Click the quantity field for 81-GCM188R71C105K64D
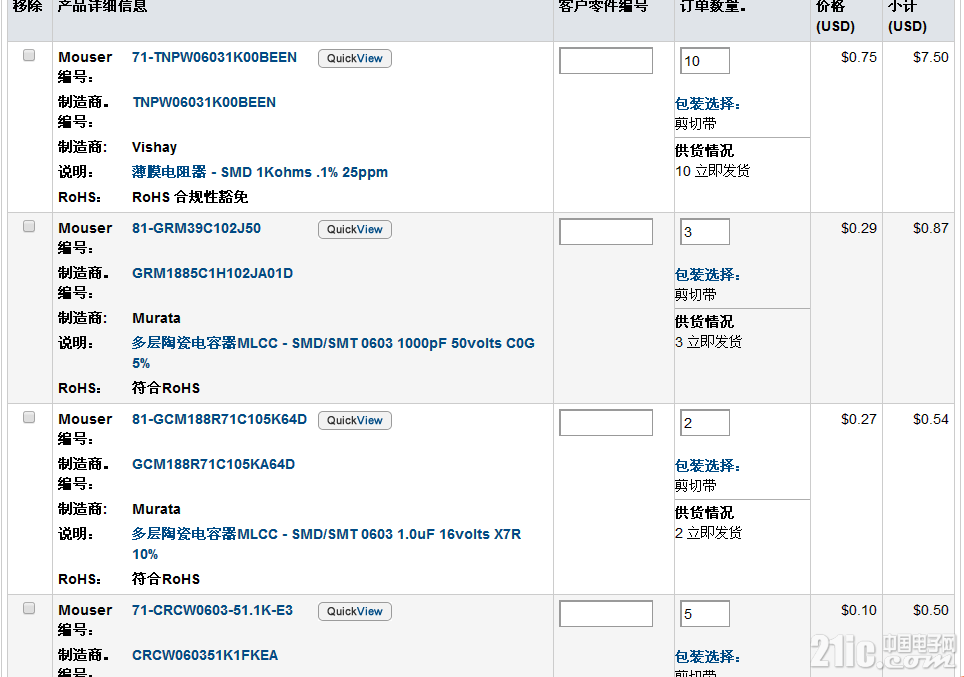The image size is (964, 677). coord(705,423)
